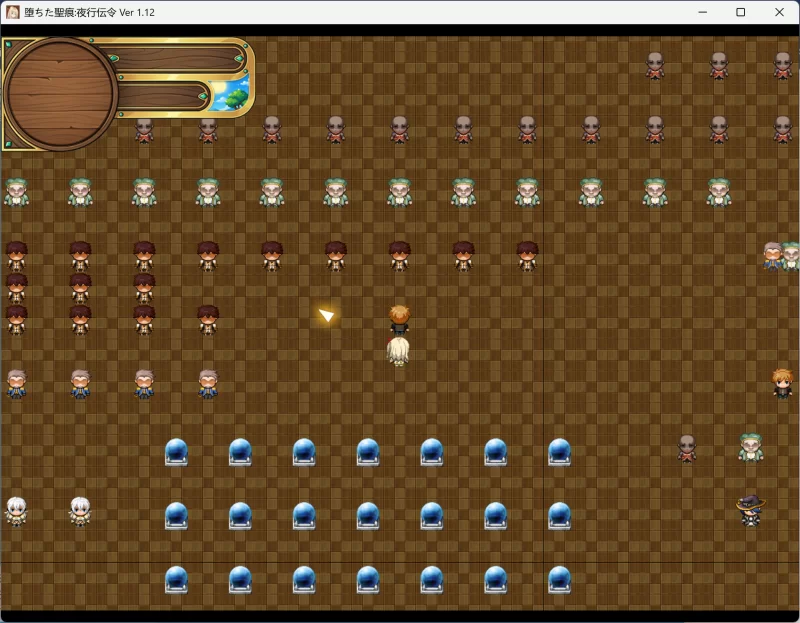Click the leftmost blue crystal orb in middle orb row
The height and width of the screenshot is (623, 800).
coord(177,516)
